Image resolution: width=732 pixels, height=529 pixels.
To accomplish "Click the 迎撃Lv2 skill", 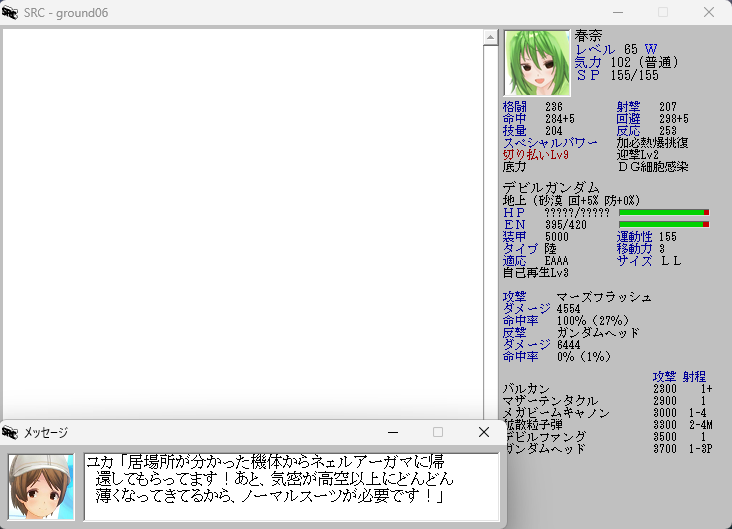I will (638, 155).
